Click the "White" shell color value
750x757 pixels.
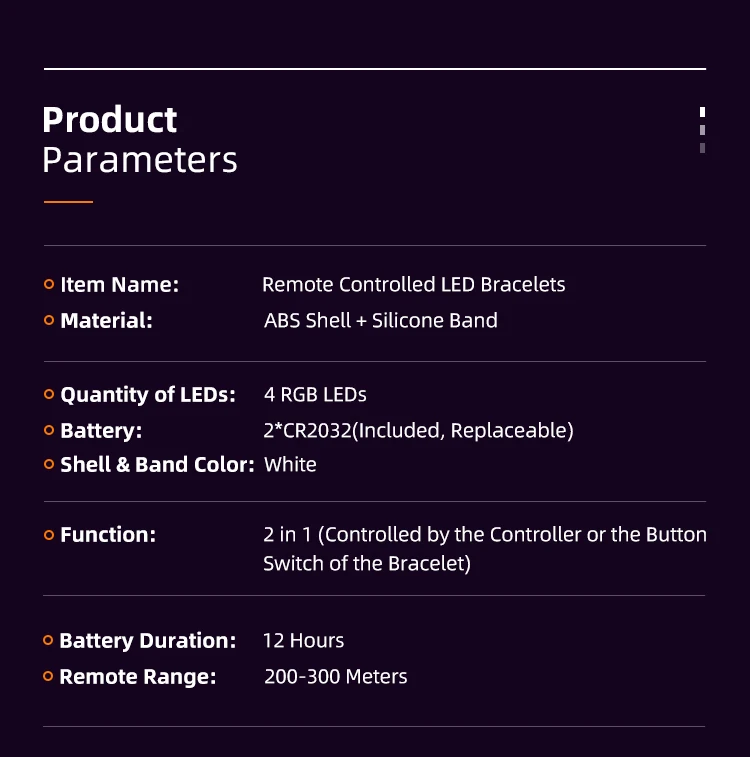(x=290, y=465)
